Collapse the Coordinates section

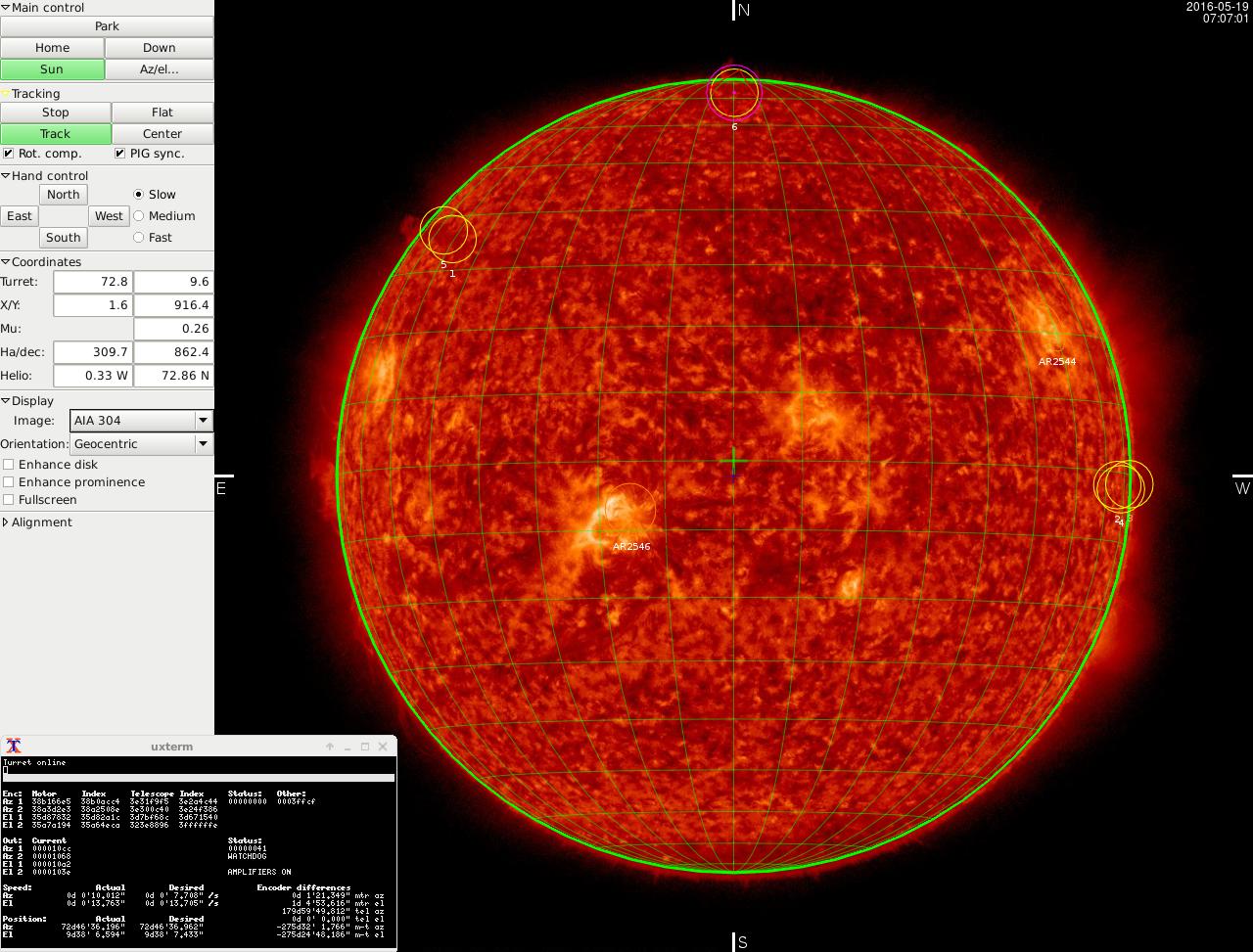[6, 262]
